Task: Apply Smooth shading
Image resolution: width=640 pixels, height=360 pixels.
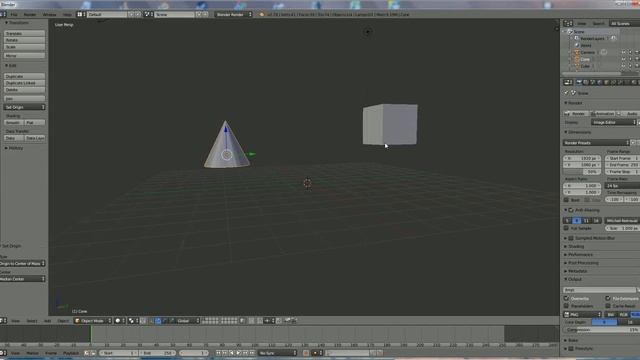Action: pos(14,122)
